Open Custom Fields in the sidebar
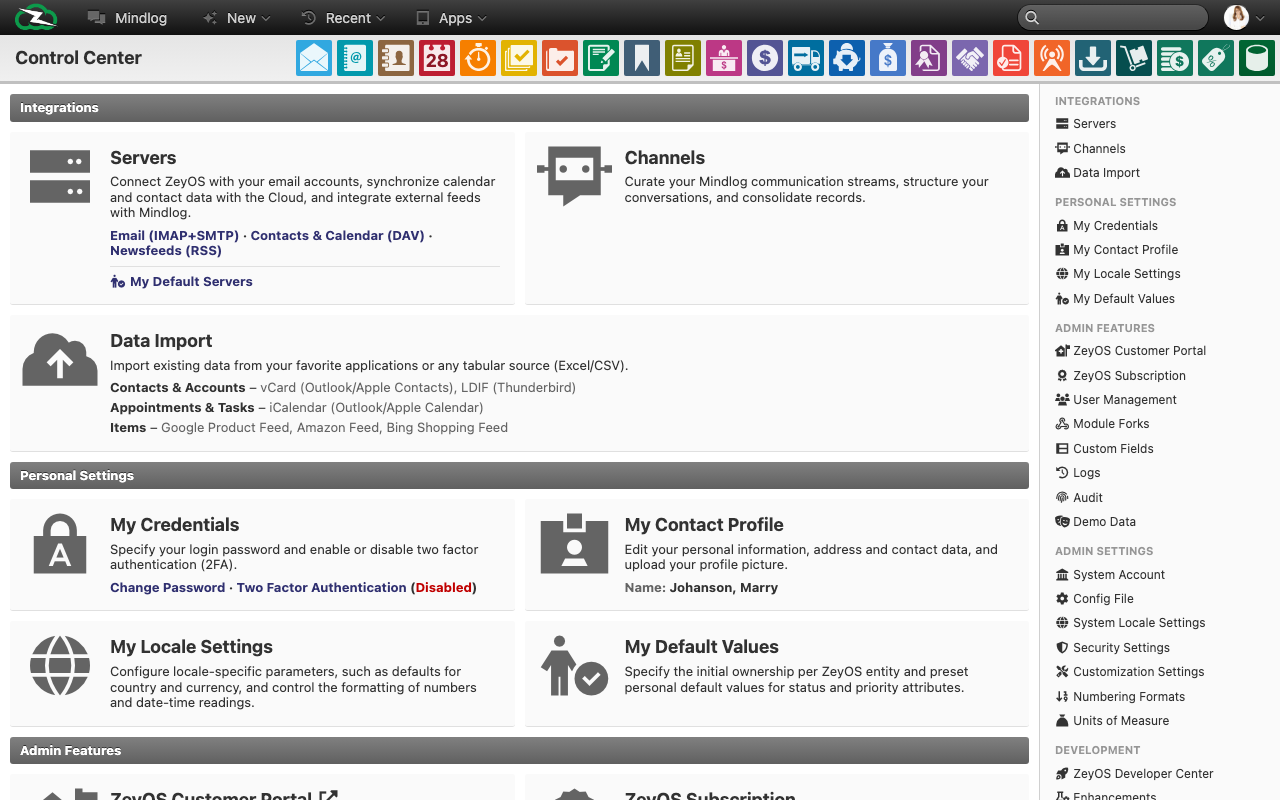Image resolution: width=1280 pixels, height=800 pixels. point(1105,449)
